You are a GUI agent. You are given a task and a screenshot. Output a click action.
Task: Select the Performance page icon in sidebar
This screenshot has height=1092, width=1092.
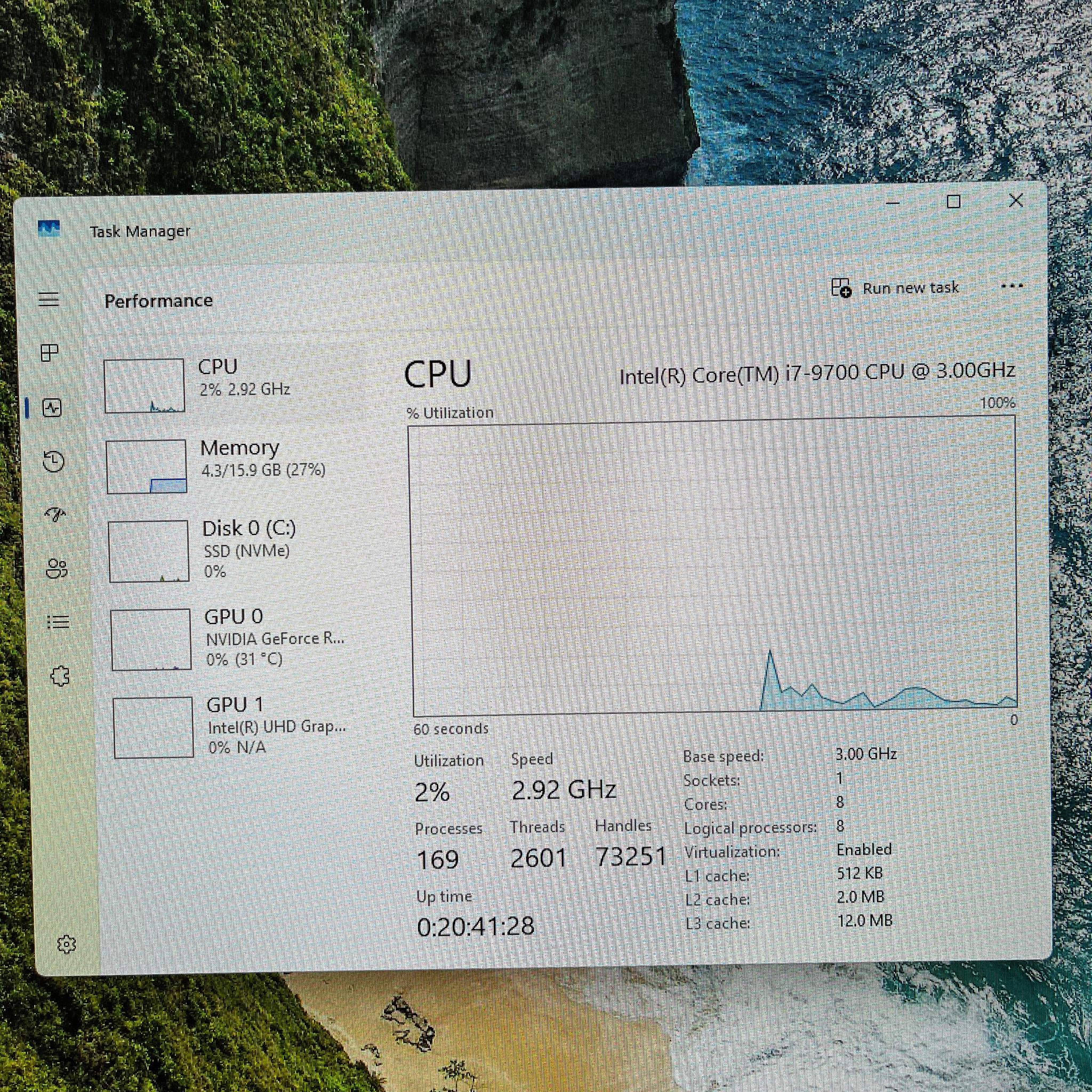pos(52,407)
